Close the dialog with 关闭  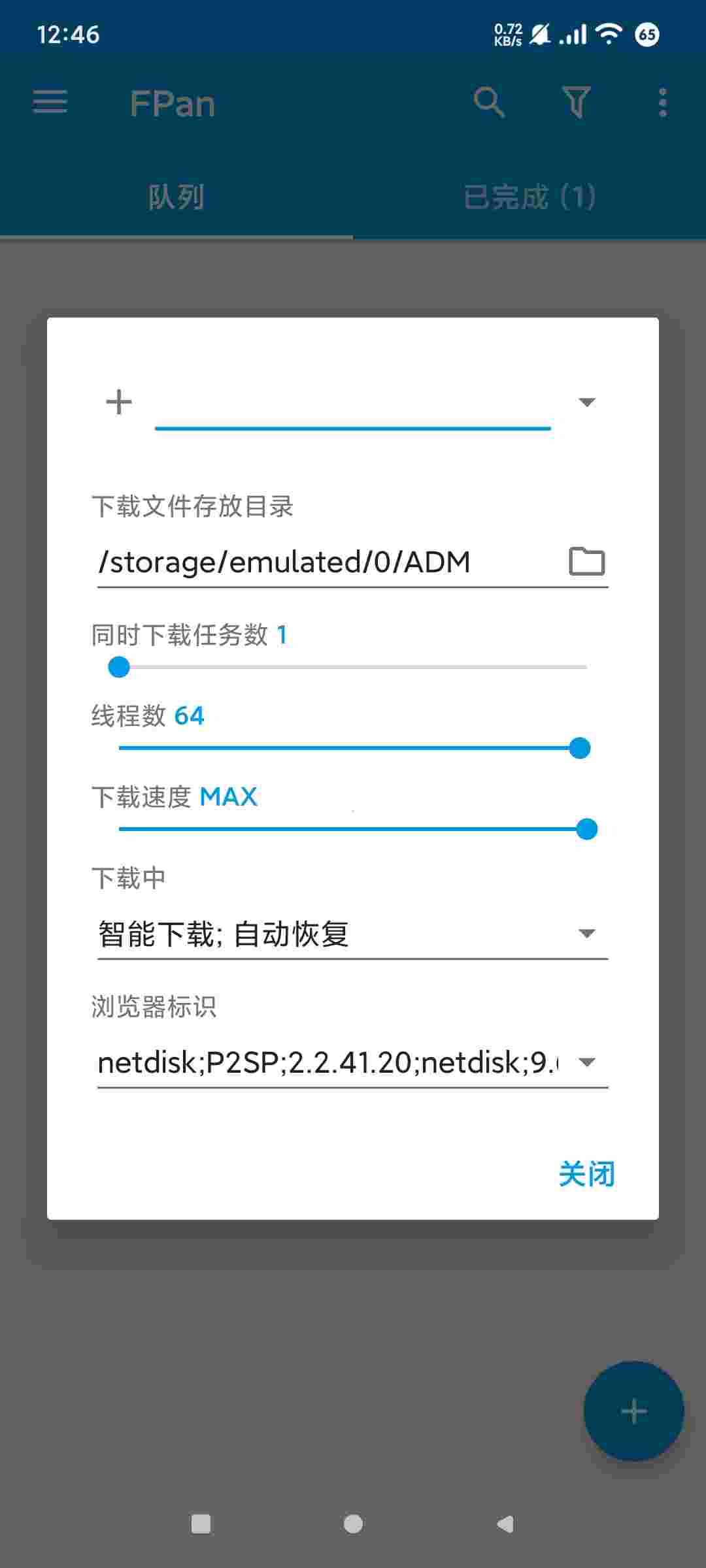(x=586, y=1174)
